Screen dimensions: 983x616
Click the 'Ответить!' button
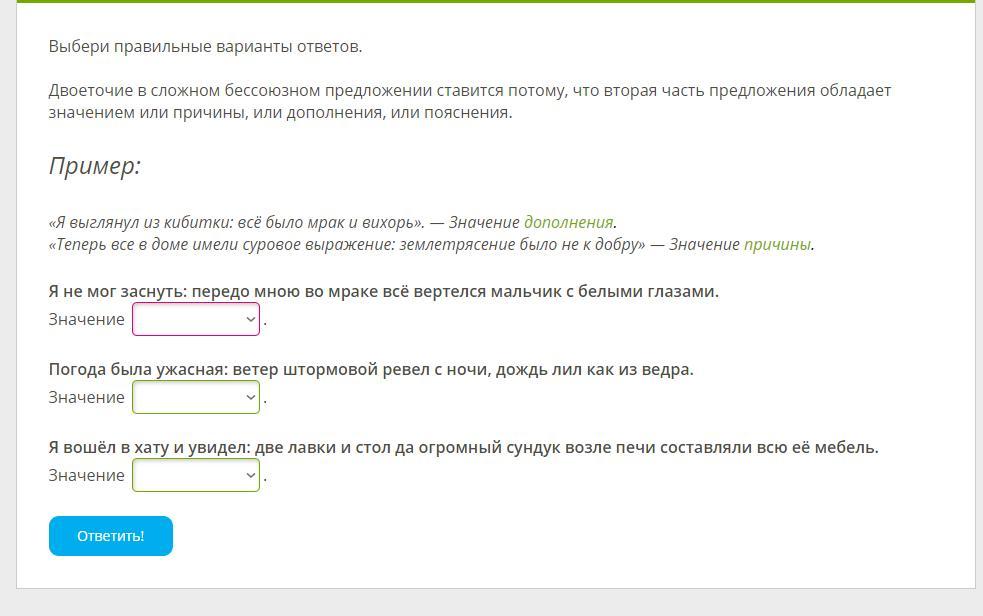pos(111,536)
